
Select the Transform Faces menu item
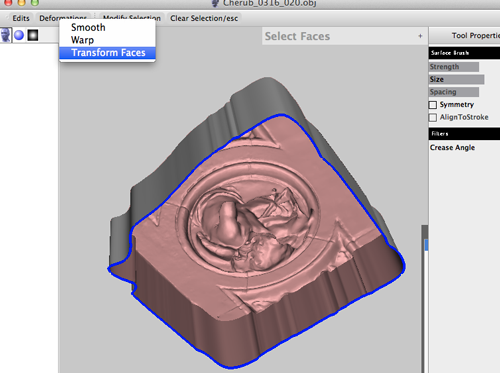coord(107,53)
